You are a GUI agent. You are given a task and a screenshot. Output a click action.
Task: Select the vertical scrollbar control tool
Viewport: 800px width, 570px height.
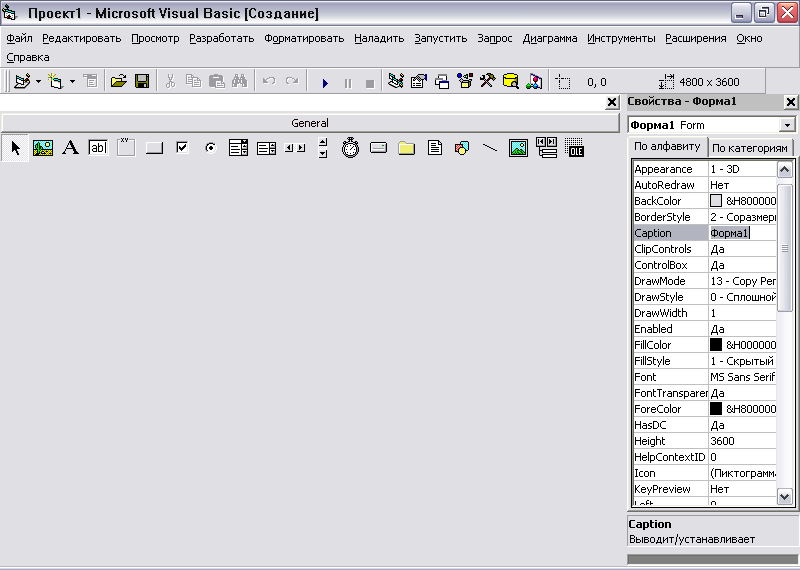click(x=322, y=148)
